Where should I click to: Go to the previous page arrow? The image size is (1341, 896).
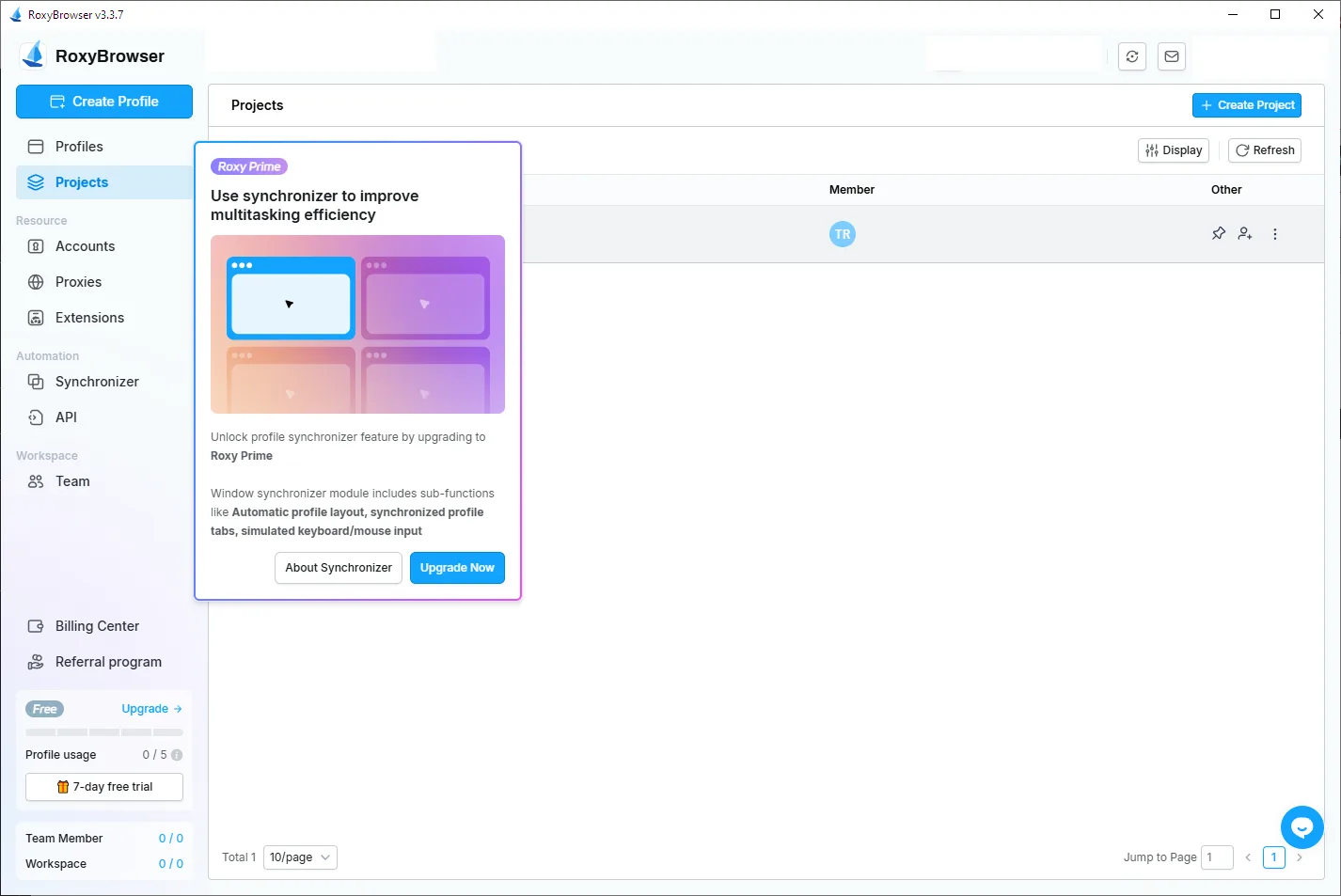coord(1248,857)
